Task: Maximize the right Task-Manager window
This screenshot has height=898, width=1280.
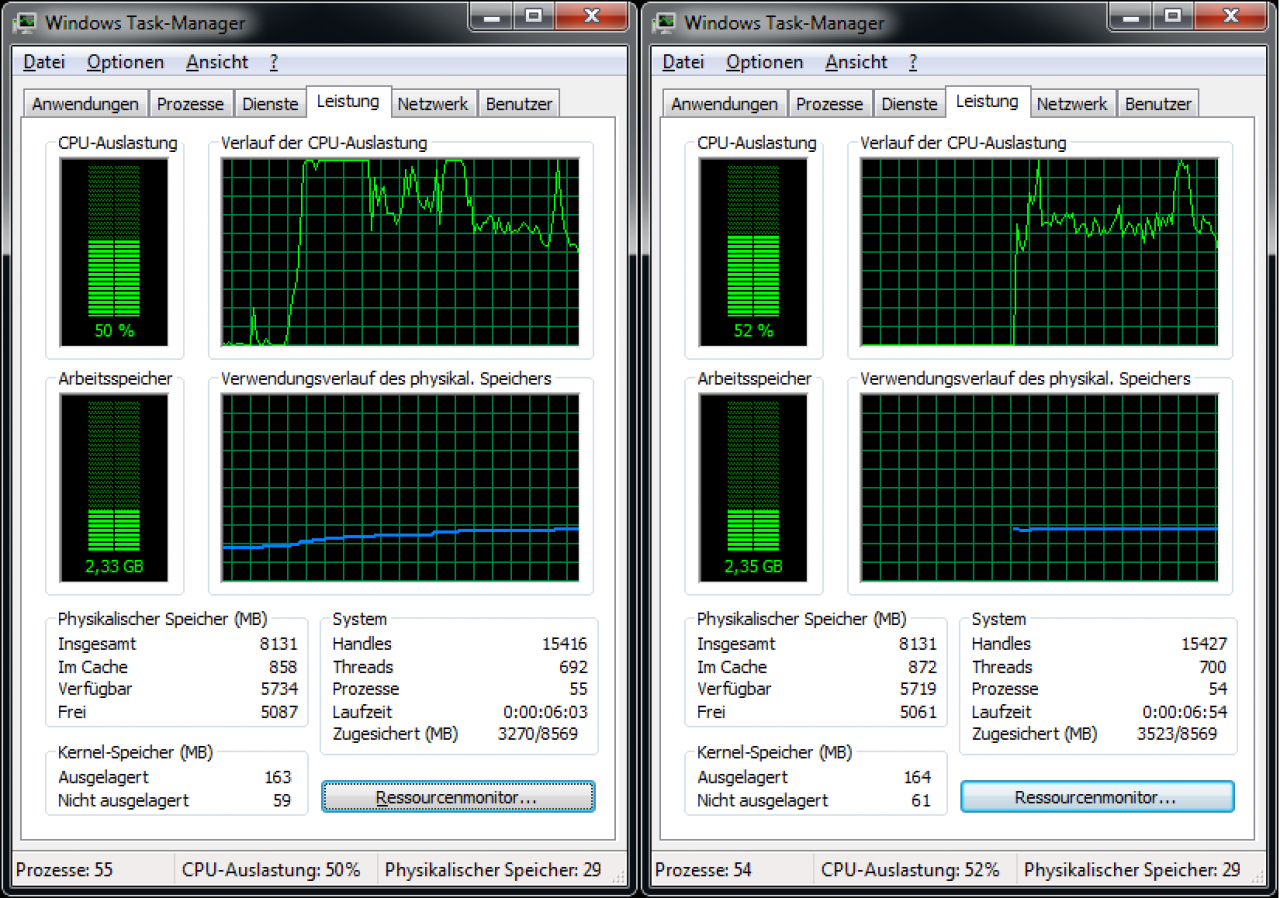Action: pos(1173,15)
